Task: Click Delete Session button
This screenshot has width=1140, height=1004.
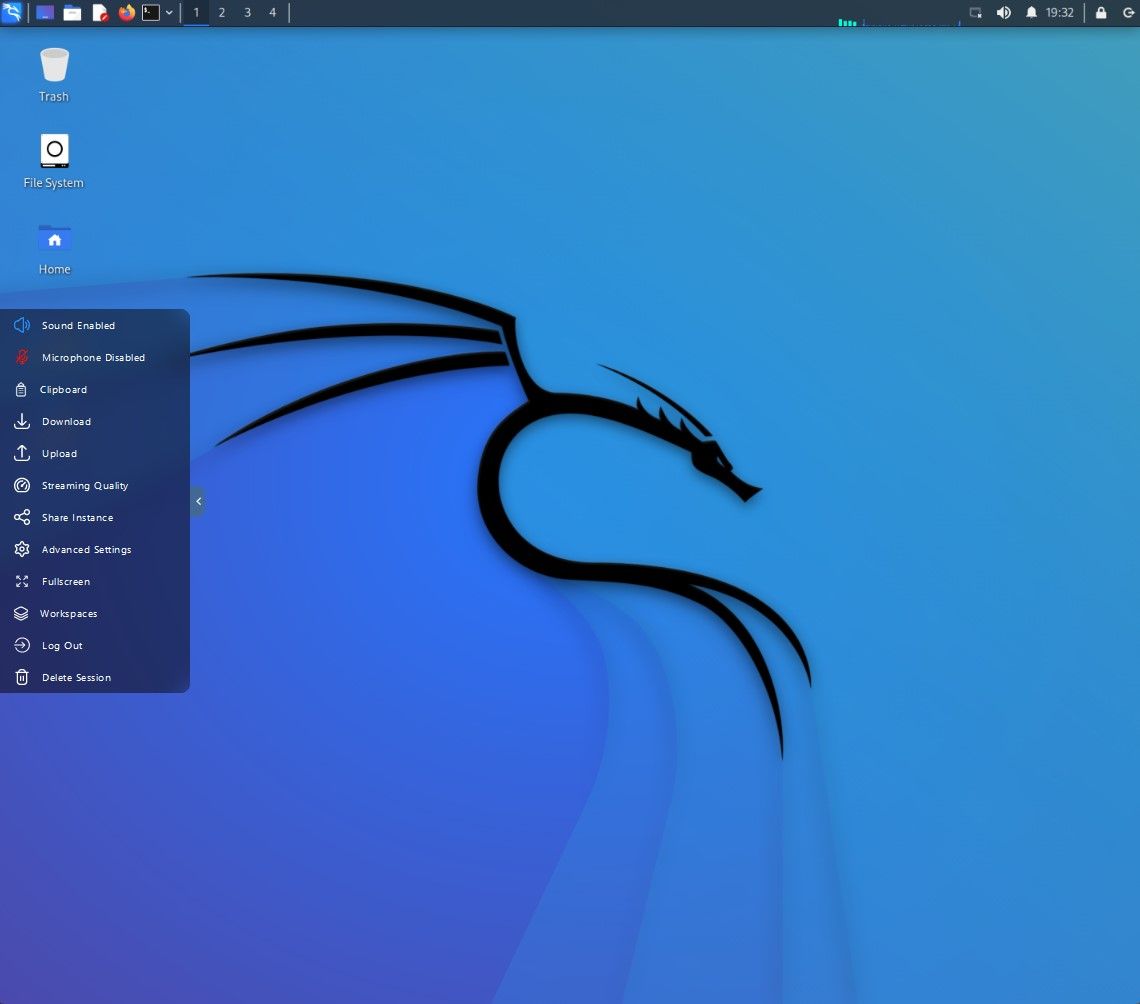Action: (76, 678)
